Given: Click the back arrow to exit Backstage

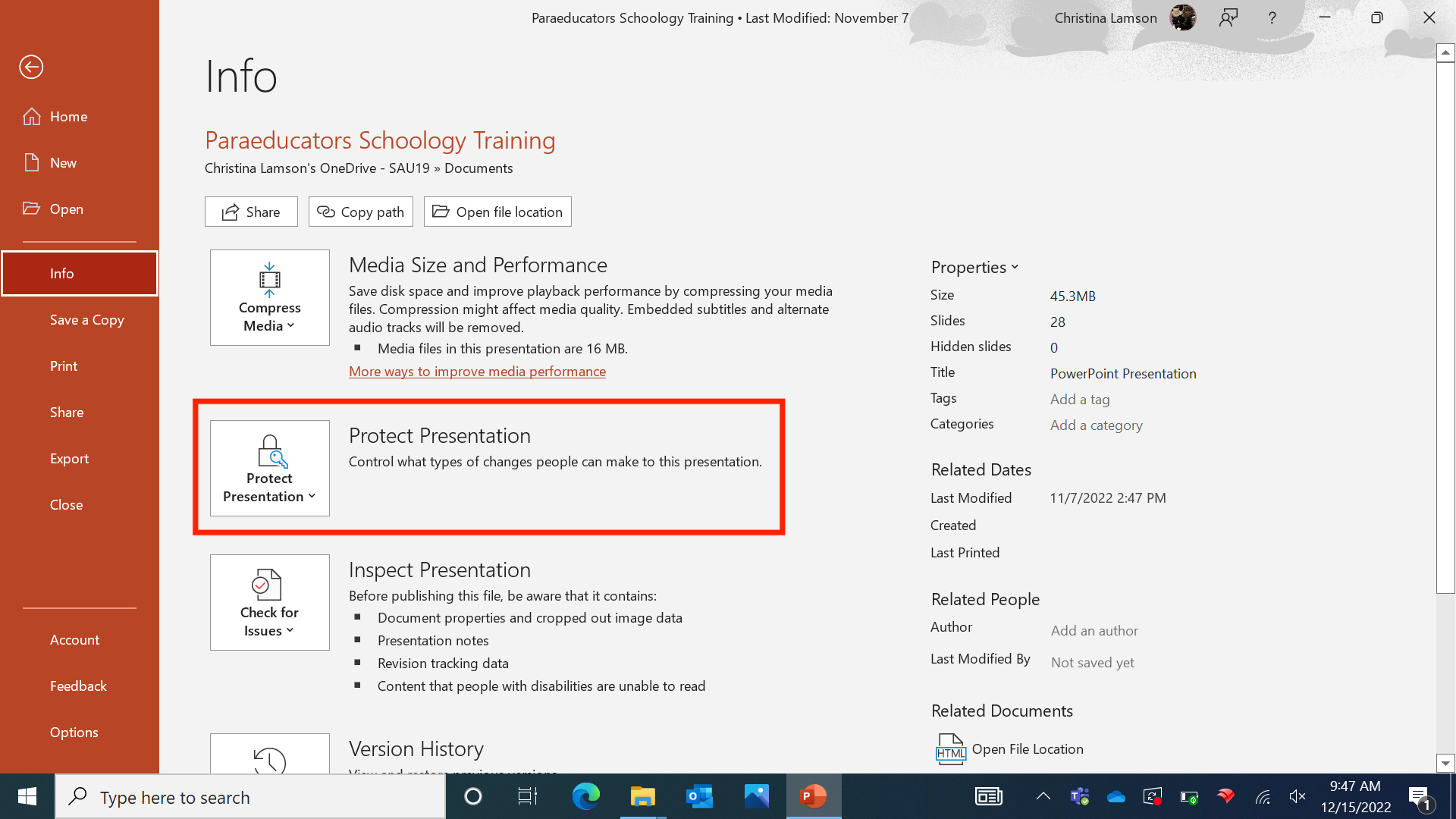Looking at the screenshot, I should 31,67.
